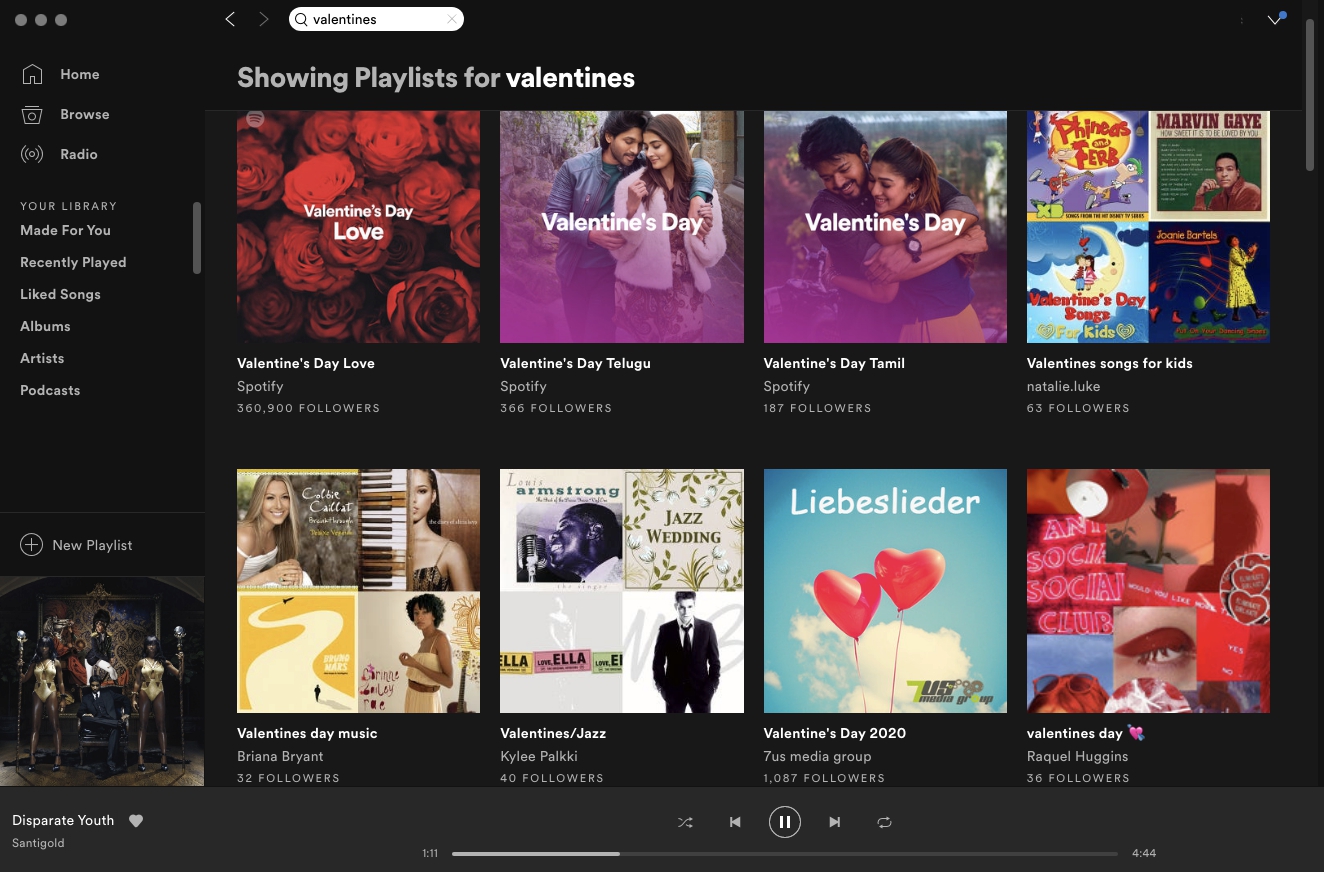Open Anti Social Club valentines cover

1148,591
